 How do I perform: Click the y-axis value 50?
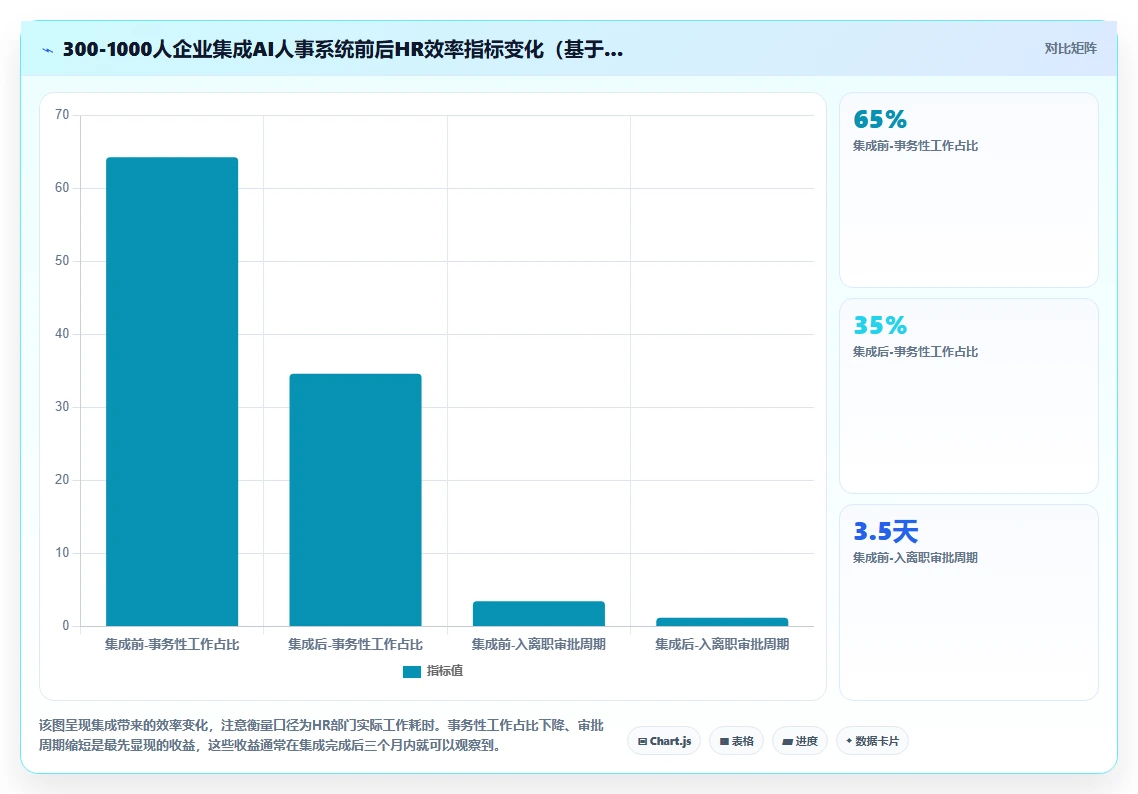coord(62,261)
